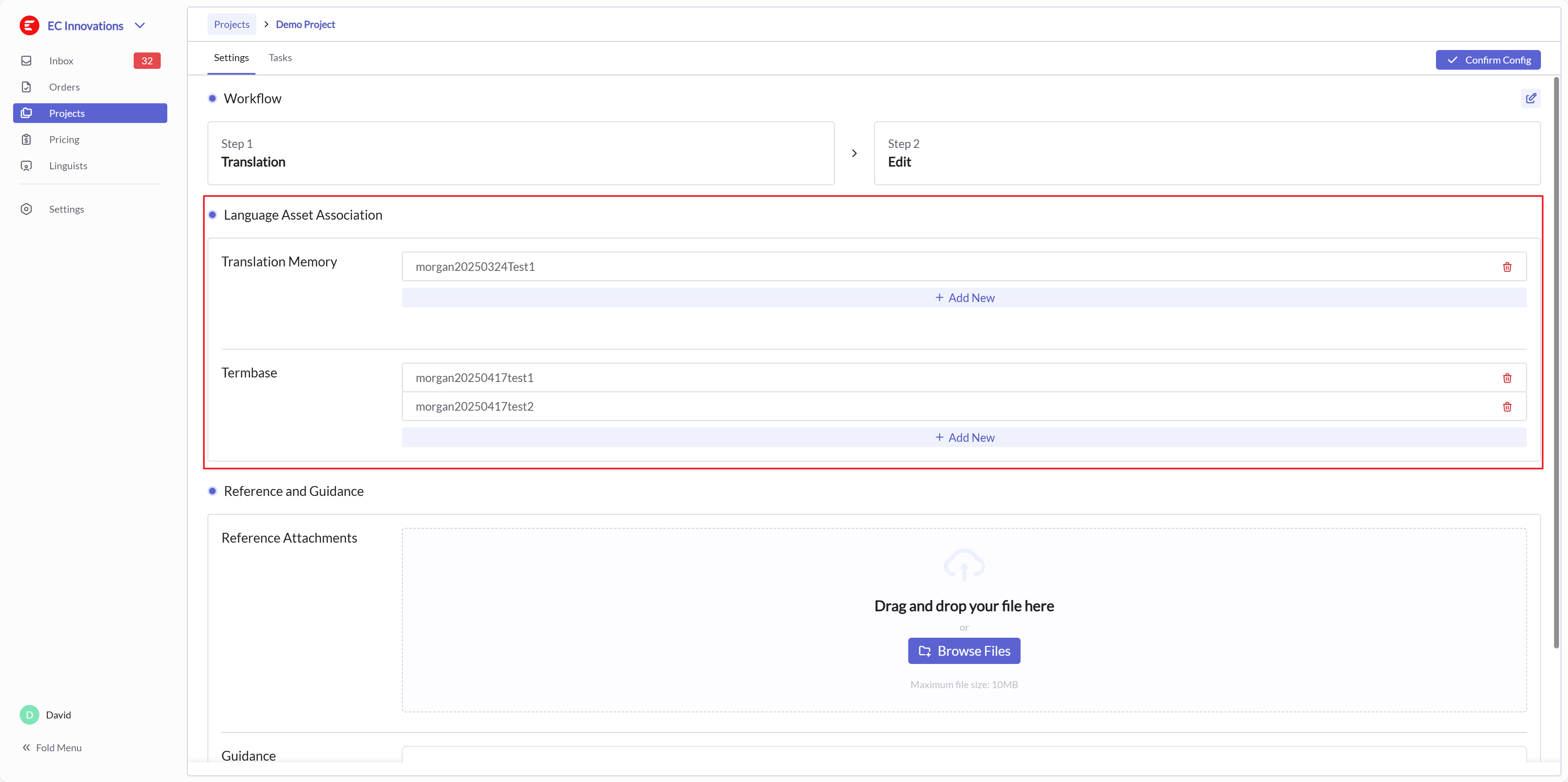The image size is (1568, 782).
Task: Click the Workflow edit pencil icon
Action: pos(1530,98)
